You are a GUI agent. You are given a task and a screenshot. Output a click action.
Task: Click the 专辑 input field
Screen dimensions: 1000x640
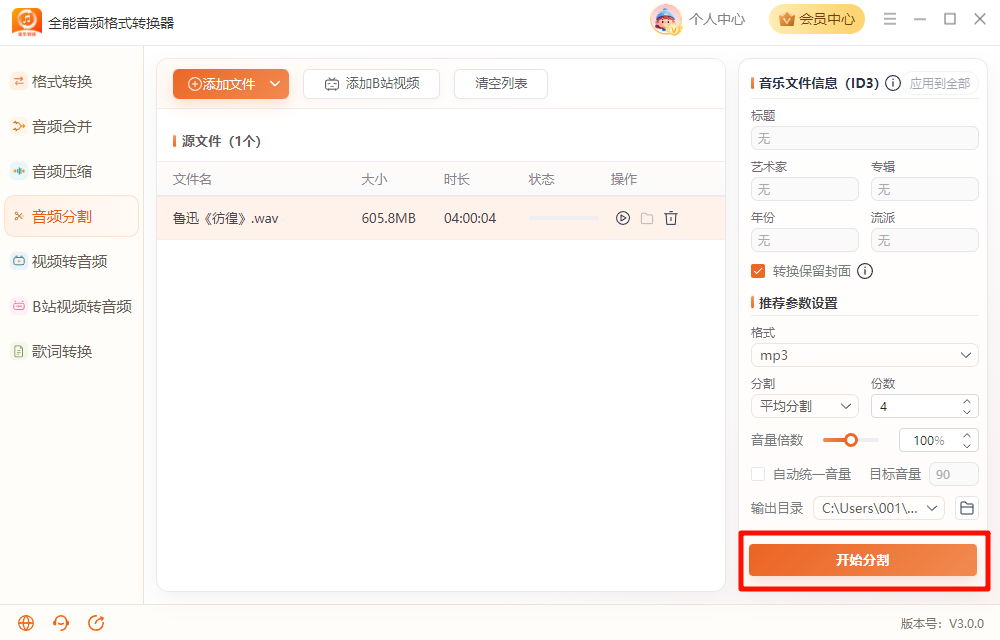925,189
